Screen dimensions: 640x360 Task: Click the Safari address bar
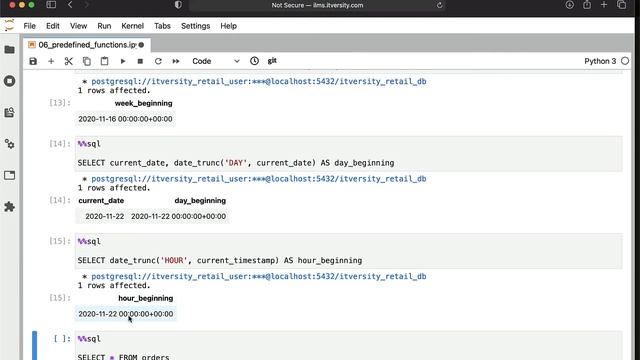(x=317, y=5)
